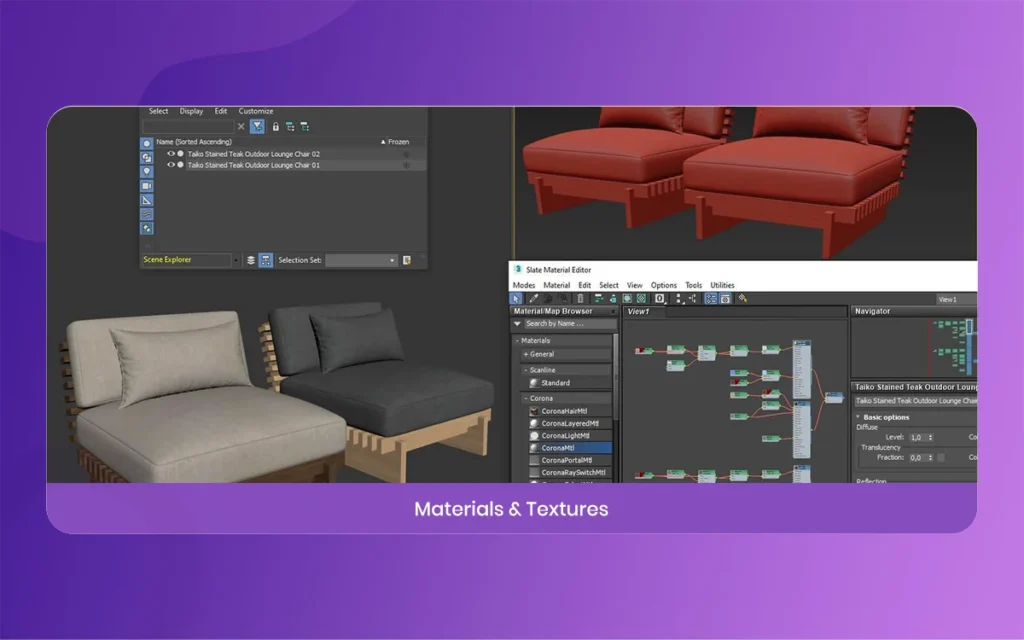The image size is (1024, 640).
Task: Open Slate Material menu
Action: (x=556, y=285)
